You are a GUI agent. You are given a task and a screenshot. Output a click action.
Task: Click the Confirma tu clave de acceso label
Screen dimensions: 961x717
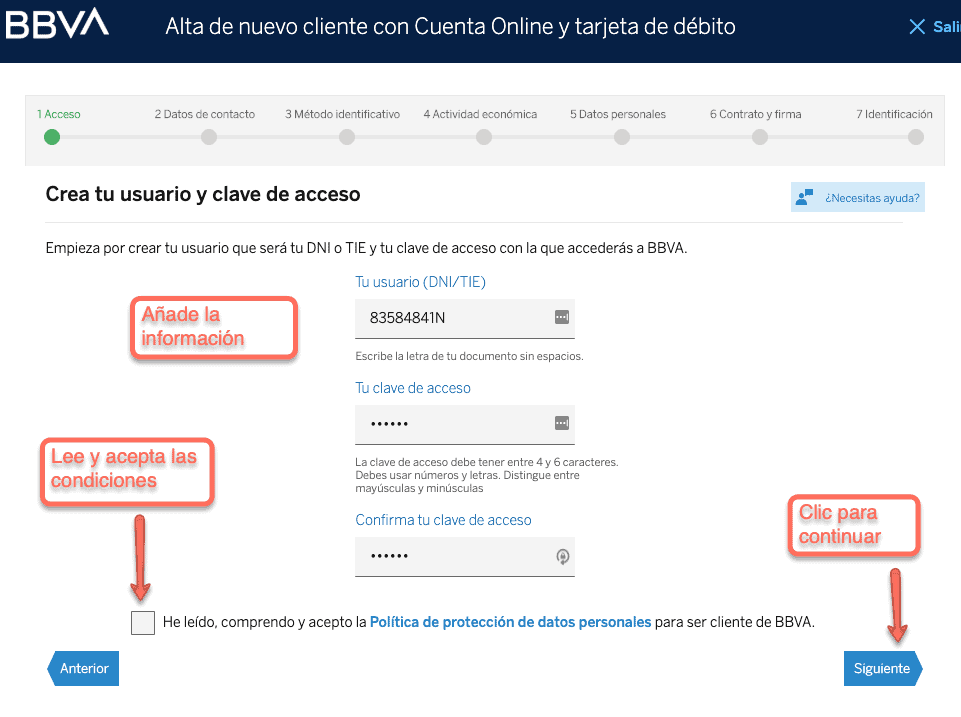(443, 520)
